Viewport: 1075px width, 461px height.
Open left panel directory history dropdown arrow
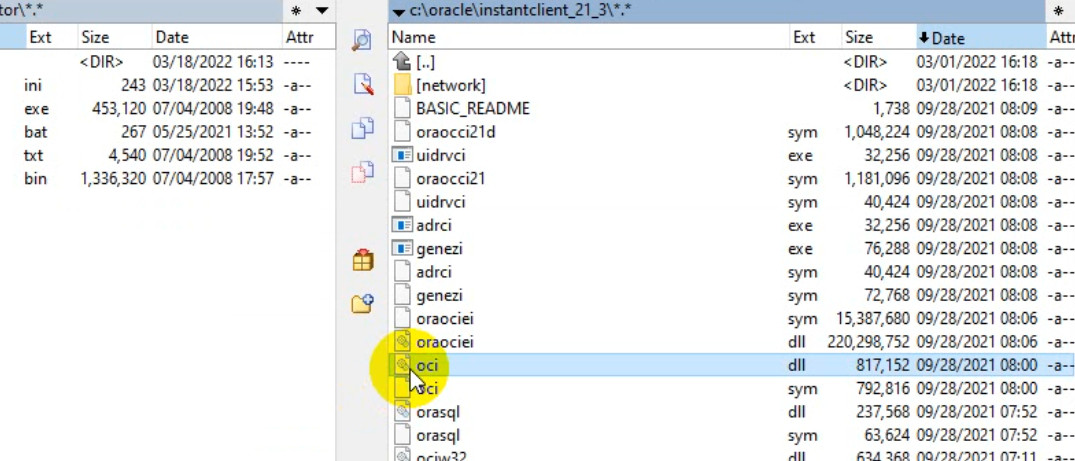point(322,10)
